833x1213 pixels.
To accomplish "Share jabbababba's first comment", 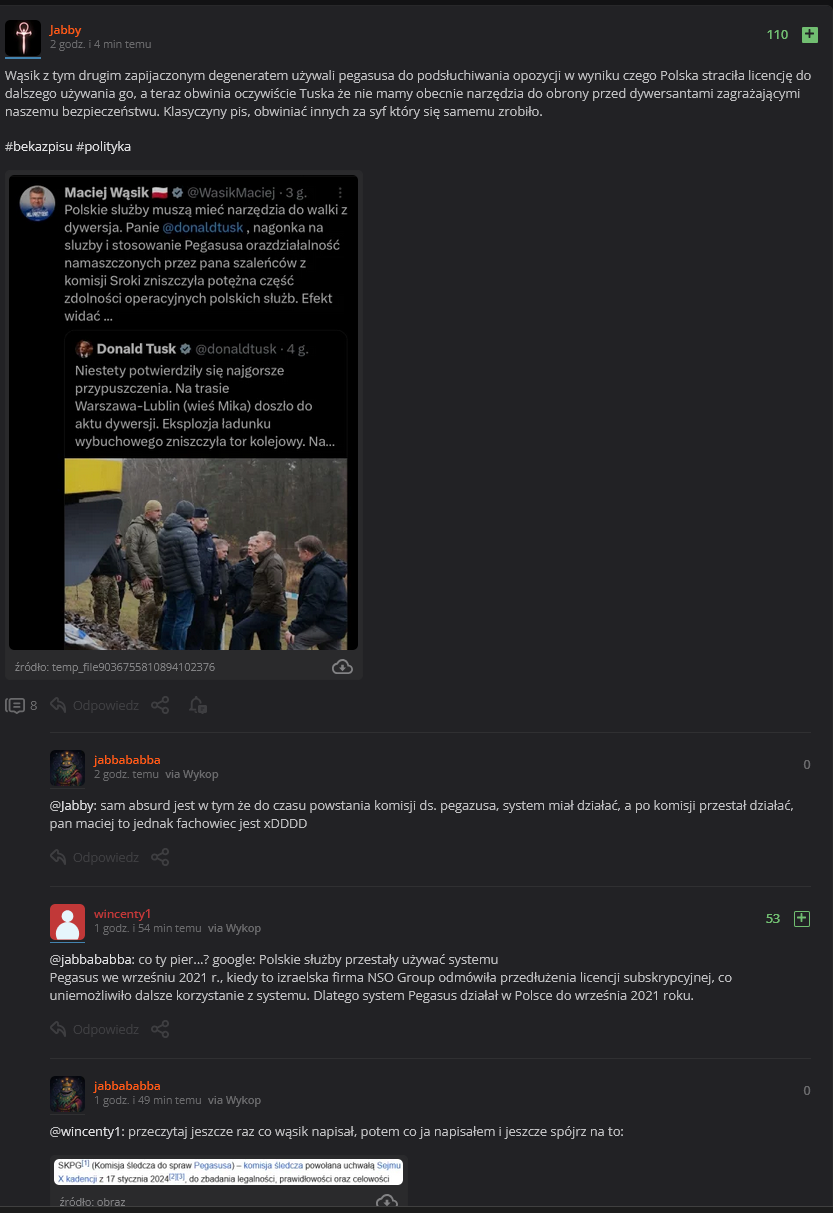I will [160, 857].
